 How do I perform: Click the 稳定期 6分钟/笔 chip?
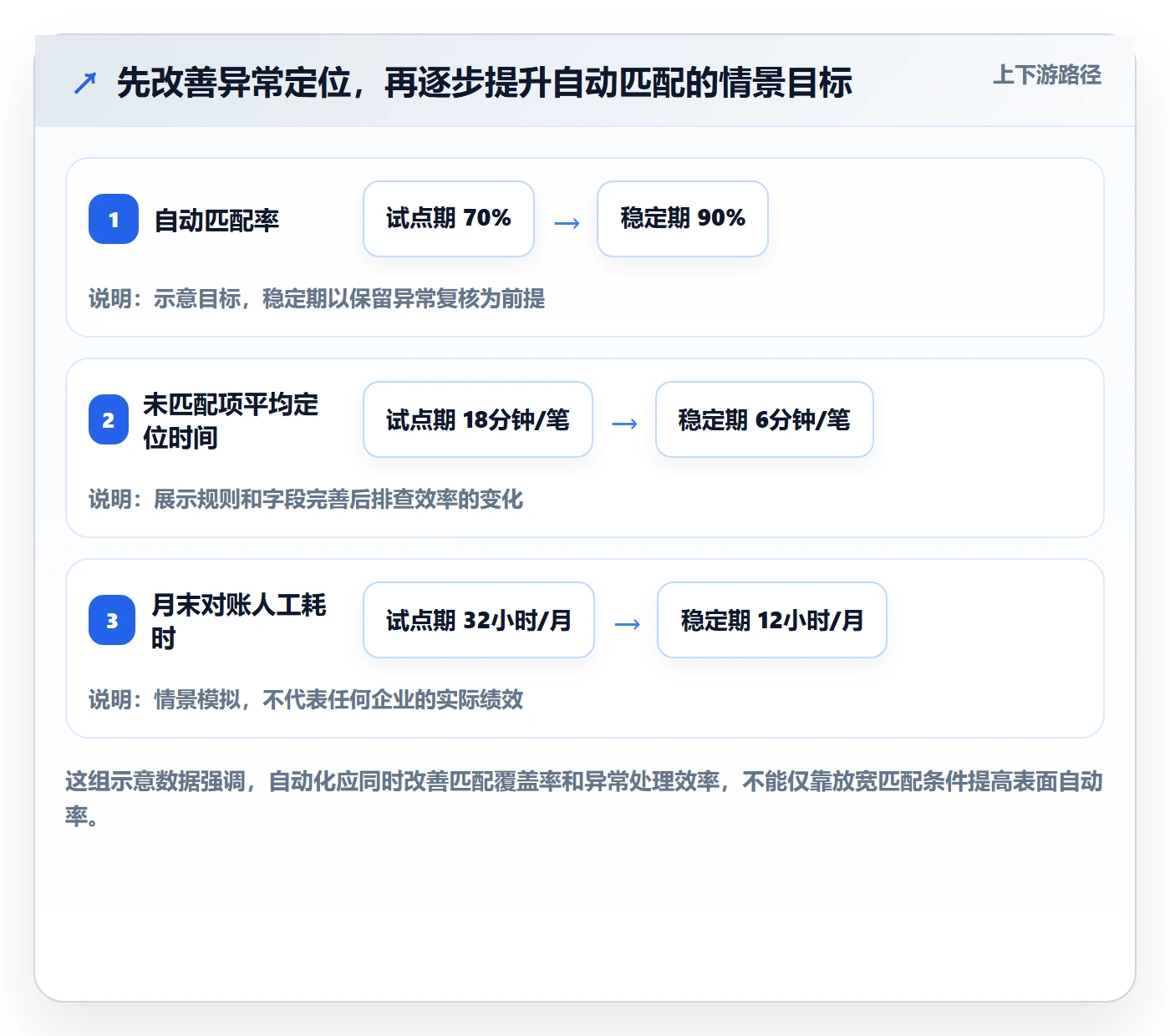(765, 419)
